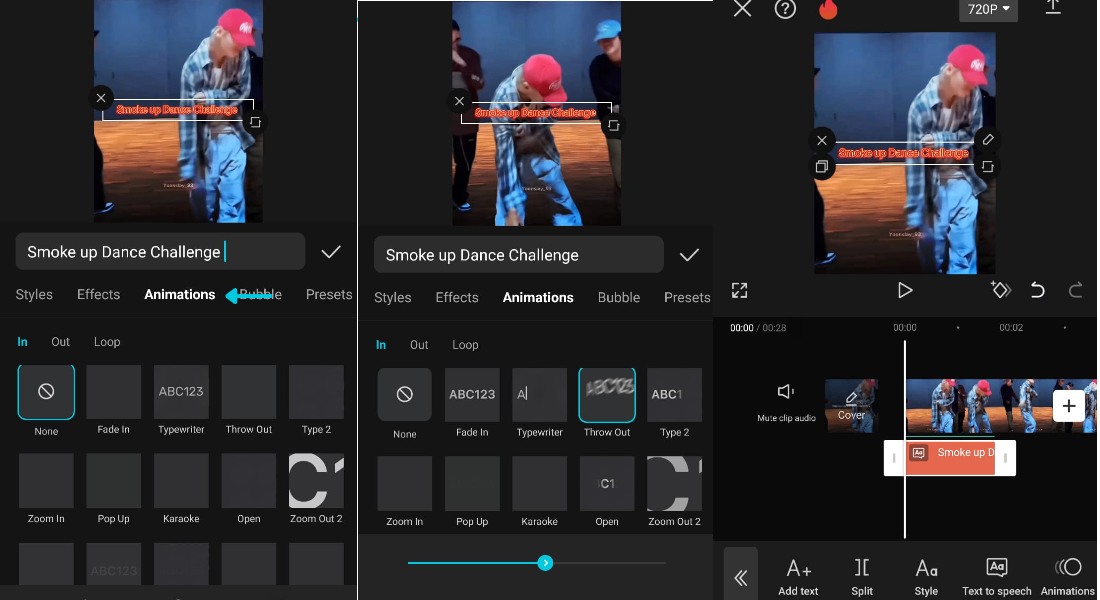Screen dimensions: 1100x600
Task: Select the Loop animation tab in the middle panel
Action: point(465,345)
